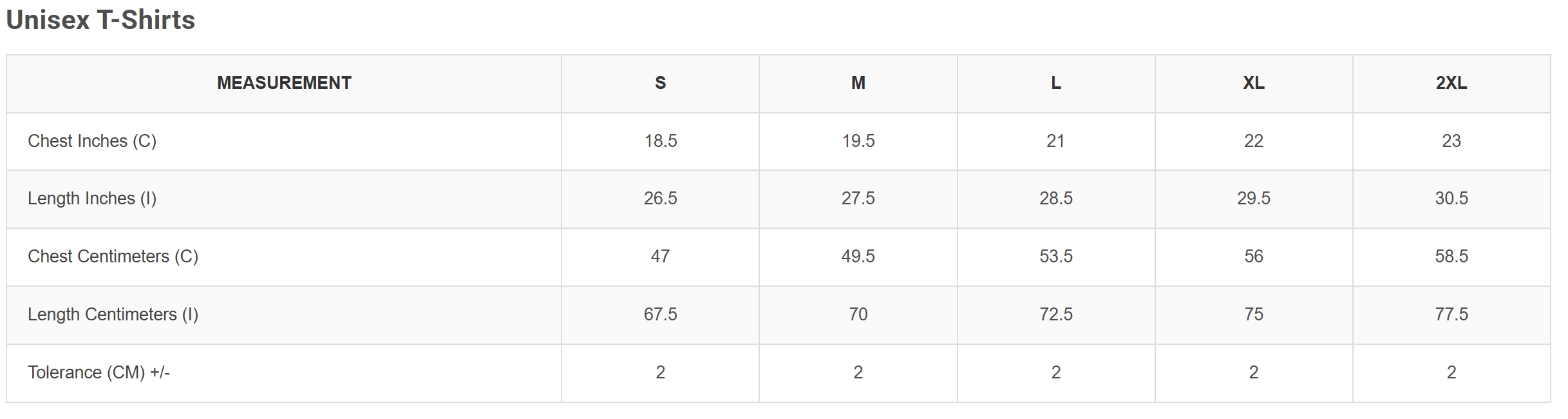Click the XL size column header
Screen dimensions: 1568x419
coord(1254,83)
